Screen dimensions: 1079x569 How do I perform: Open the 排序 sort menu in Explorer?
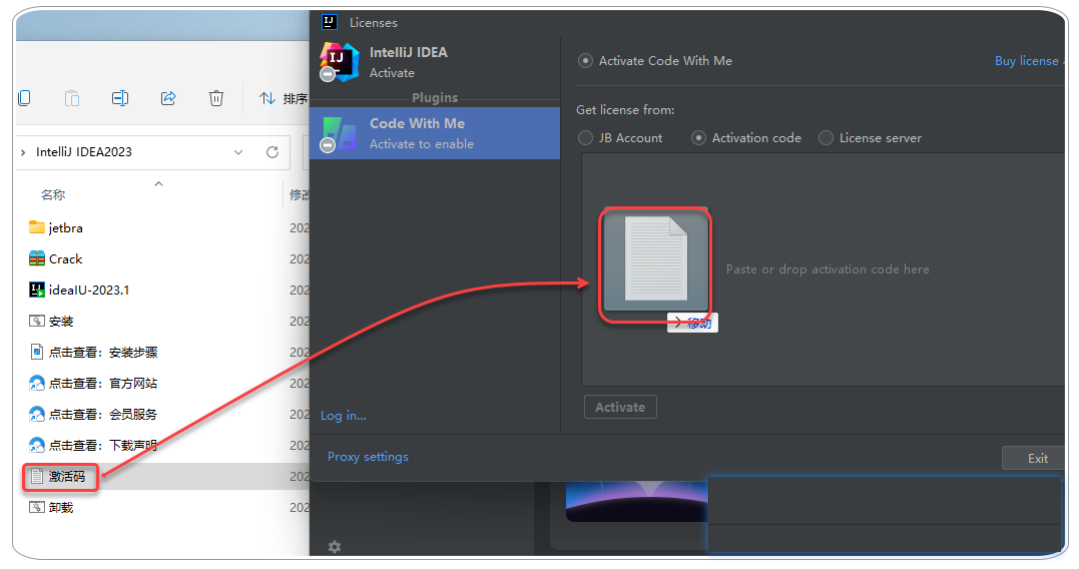(x=283, y=98)
